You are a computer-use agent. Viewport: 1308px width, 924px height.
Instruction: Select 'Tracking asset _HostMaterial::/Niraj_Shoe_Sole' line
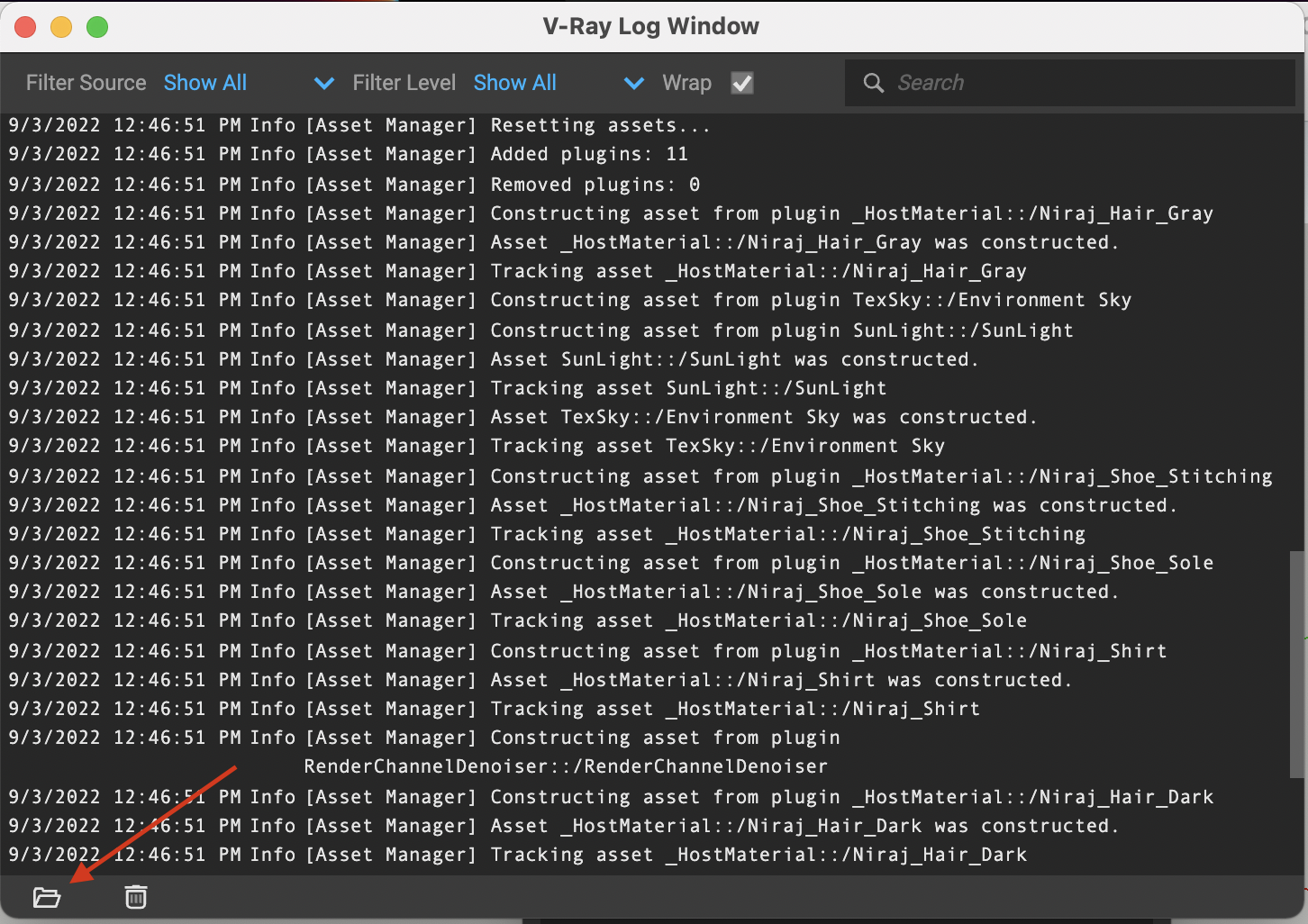(517, 621)
